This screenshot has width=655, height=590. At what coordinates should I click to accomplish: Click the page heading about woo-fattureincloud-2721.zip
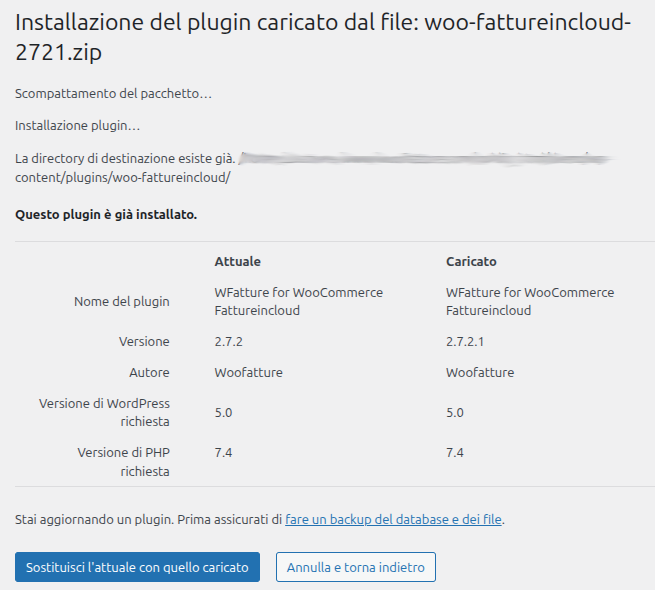pos(323,37)
